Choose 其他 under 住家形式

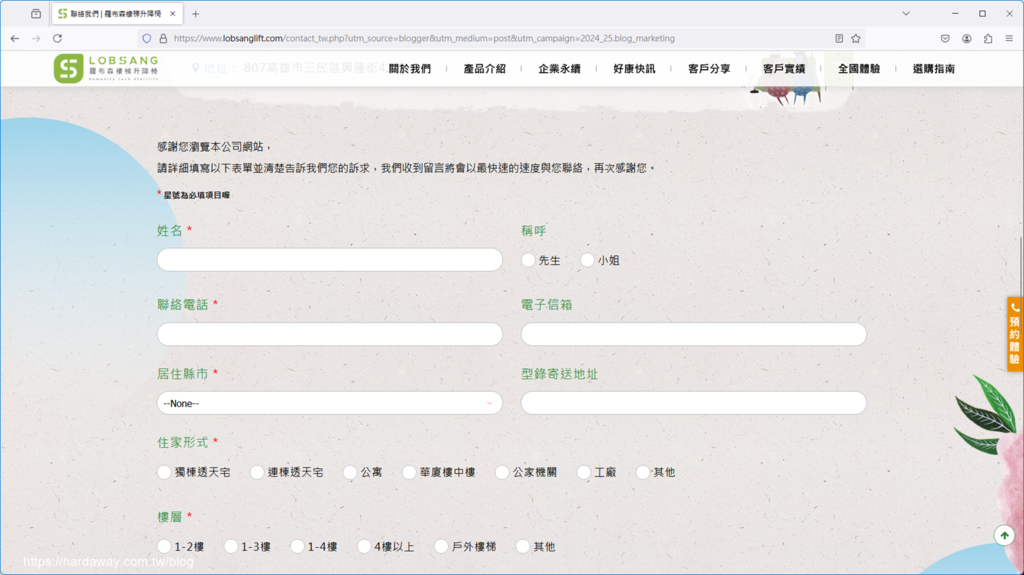coord(643,472)
